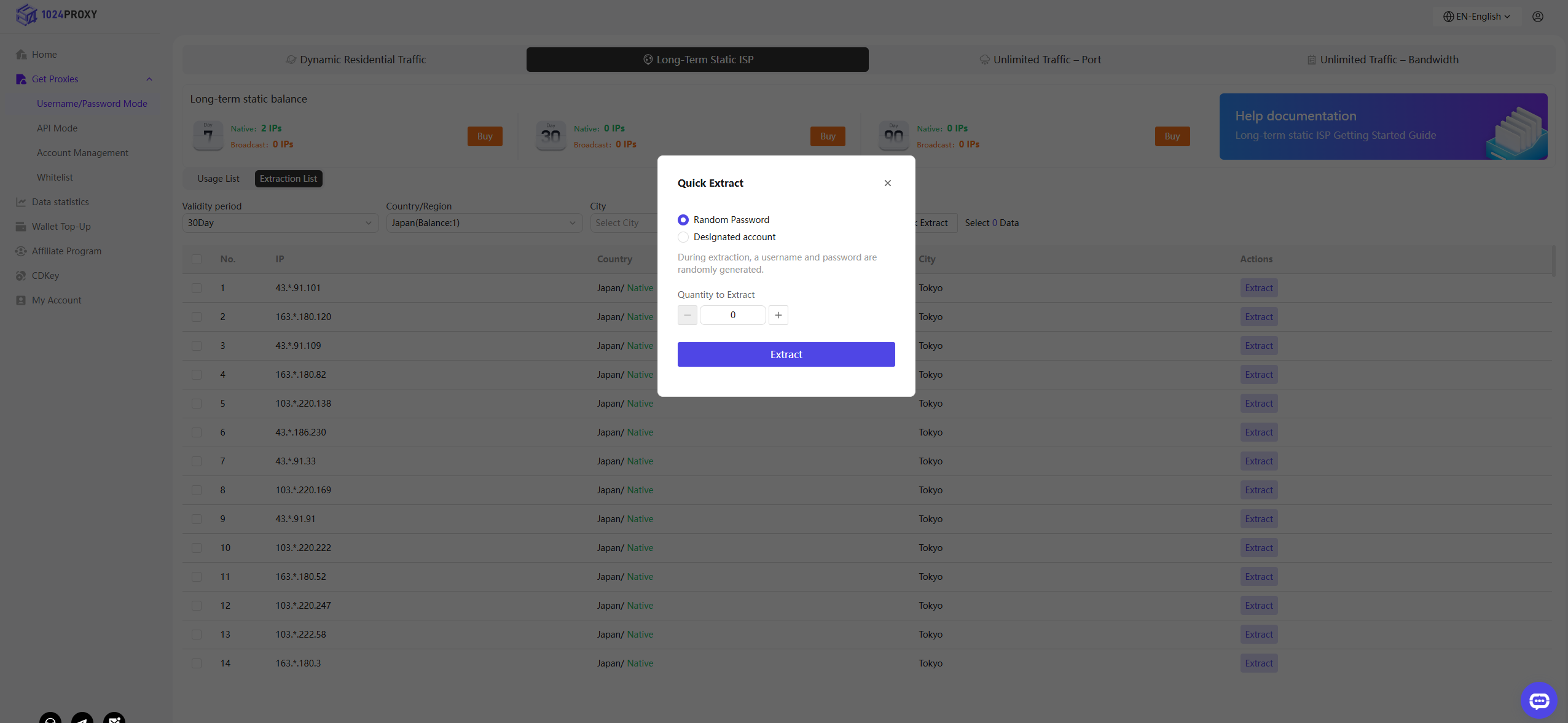Image resolution: width=1568 pixels, height=723 pixels.
Task: Toggle the select-all checkbox in table header
Action: (197, 259)
